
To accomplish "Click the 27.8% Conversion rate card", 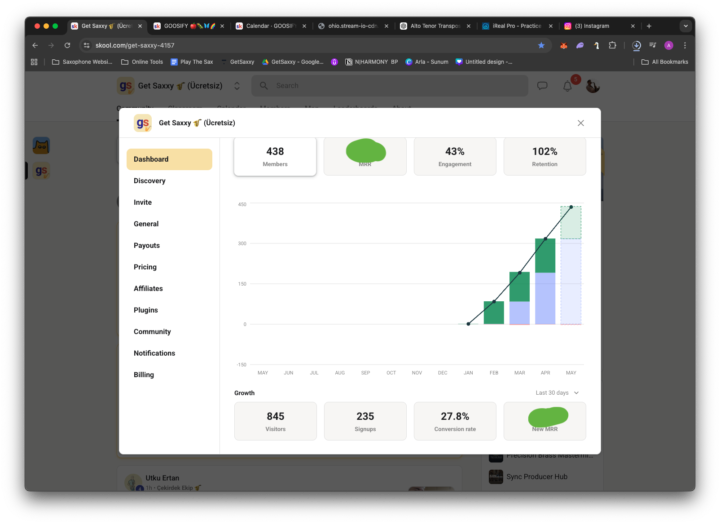I will [x=455, y=421].
